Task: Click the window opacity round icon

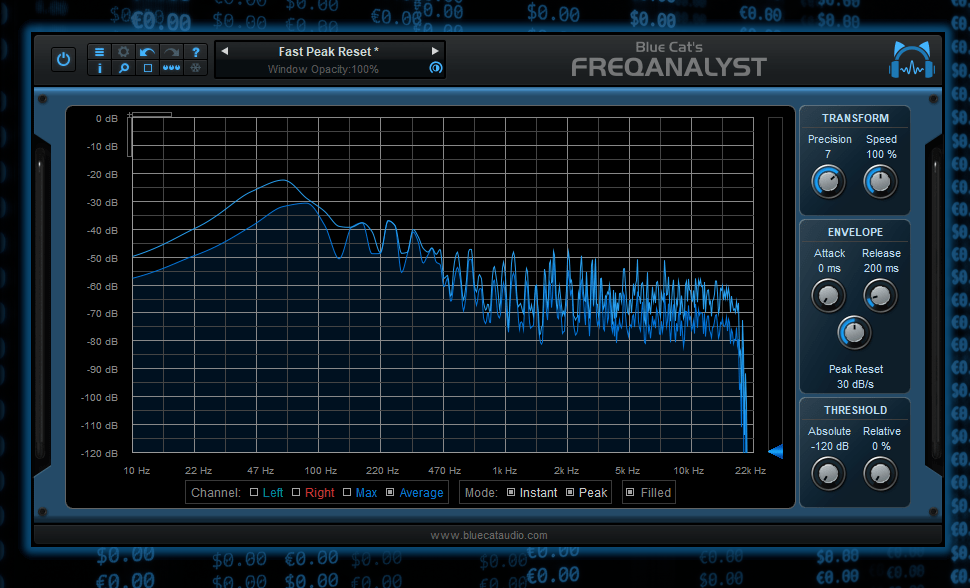Action: point(436,68)
